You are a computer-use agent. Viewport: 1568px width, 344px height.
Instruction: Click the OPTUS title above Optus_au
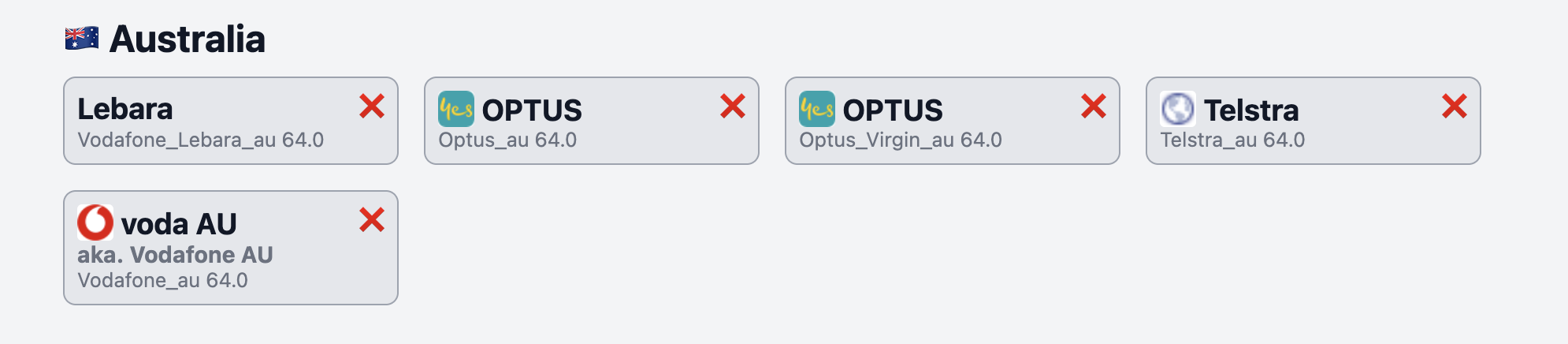[x=532, y=110]
